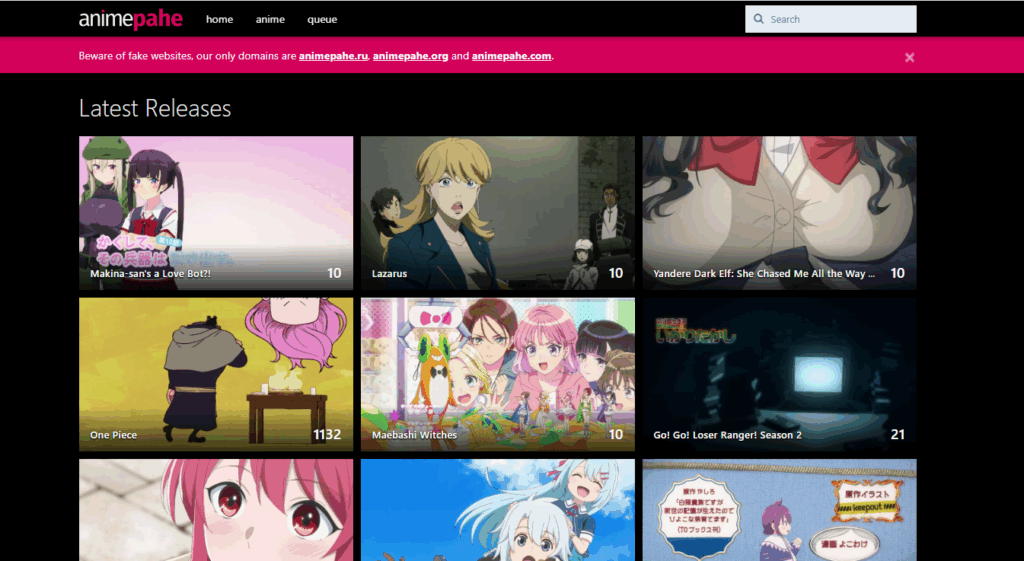
Task: Follow the animepahe.ru domain link
Action: click(333, 56)
